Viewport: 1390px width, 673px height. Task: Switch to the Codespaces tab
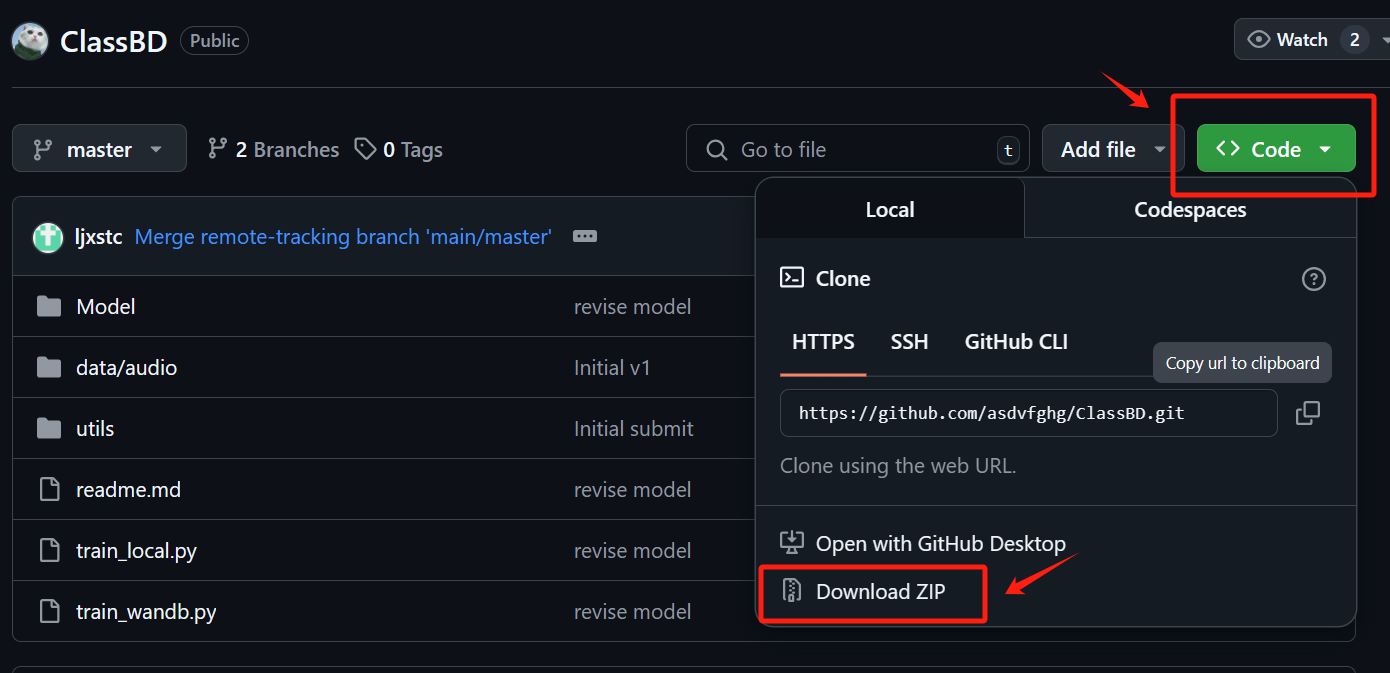click(x=1190, y=209)
